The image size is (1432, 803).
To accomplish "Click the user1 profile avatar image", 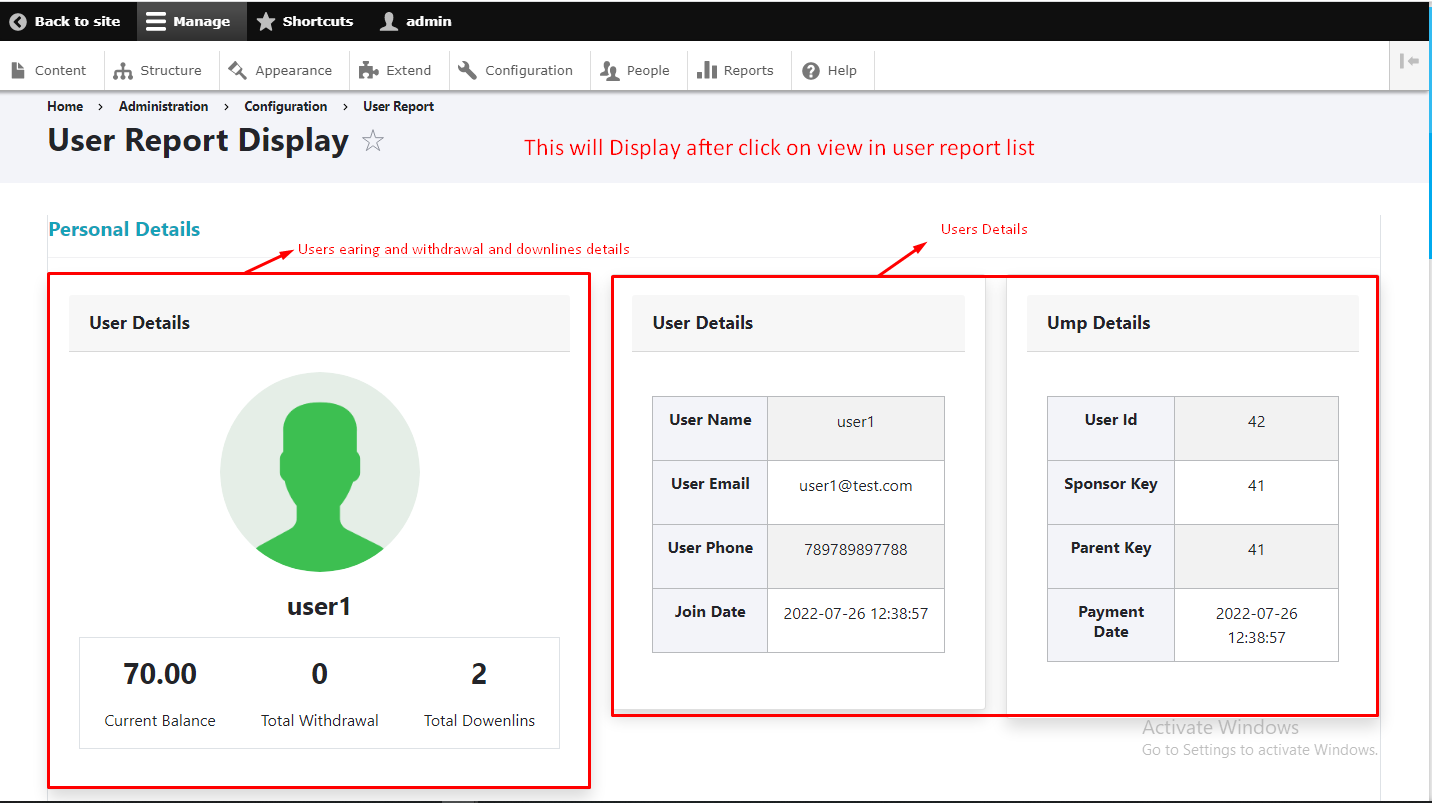I will pyautogui.click(x=319, y=472).
